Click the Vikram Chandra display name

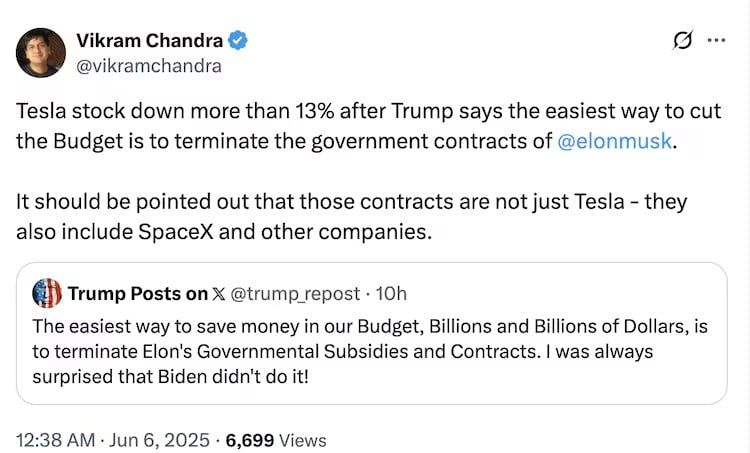150,41
